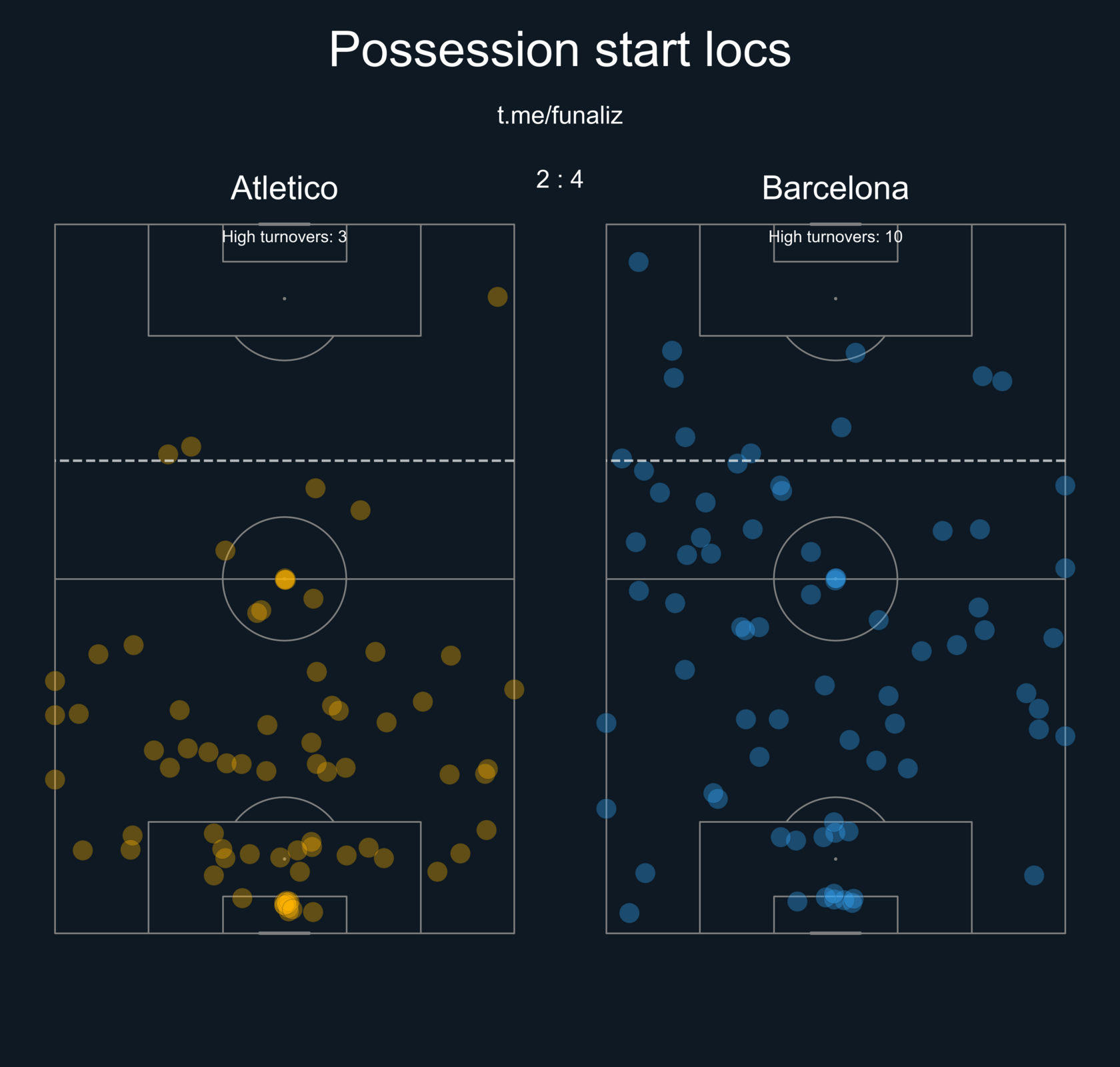Click Barcelona's dot nearest the bottom-left corner
This screenshot has height=1067, width=1120.
(629, 913)
